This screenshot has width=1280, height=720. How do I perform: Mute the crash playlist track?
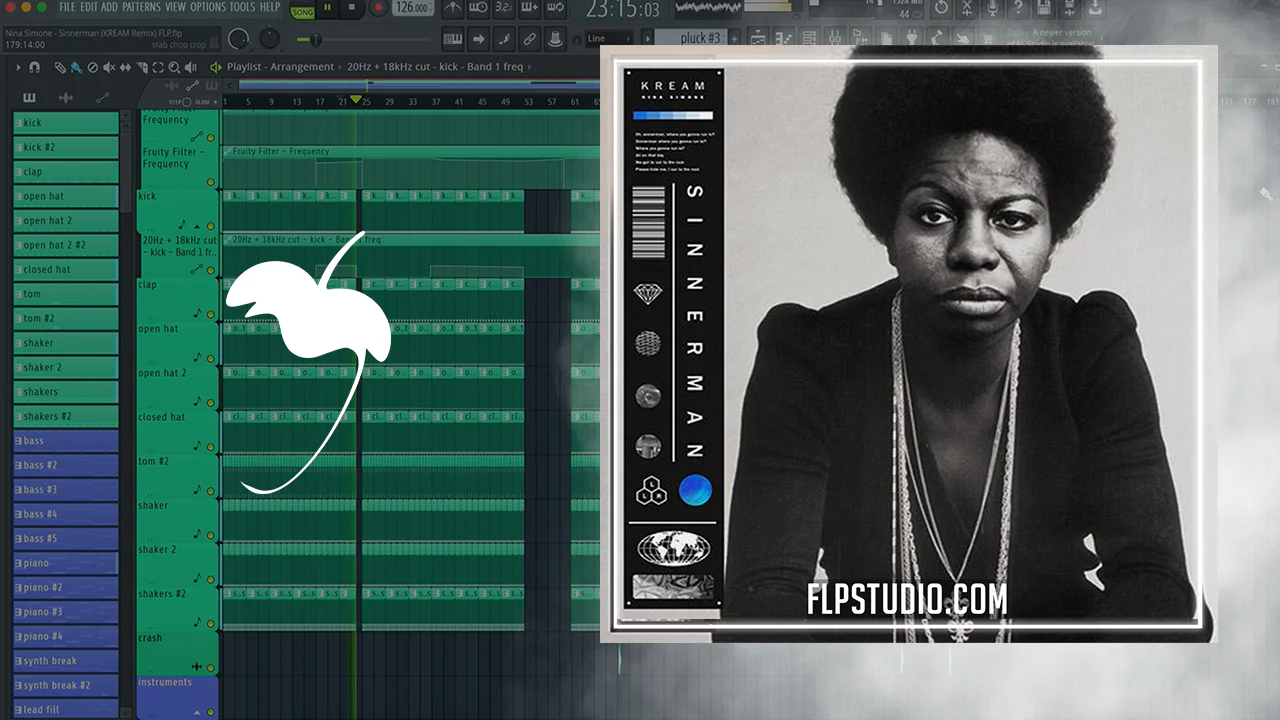tap(210, 667)
